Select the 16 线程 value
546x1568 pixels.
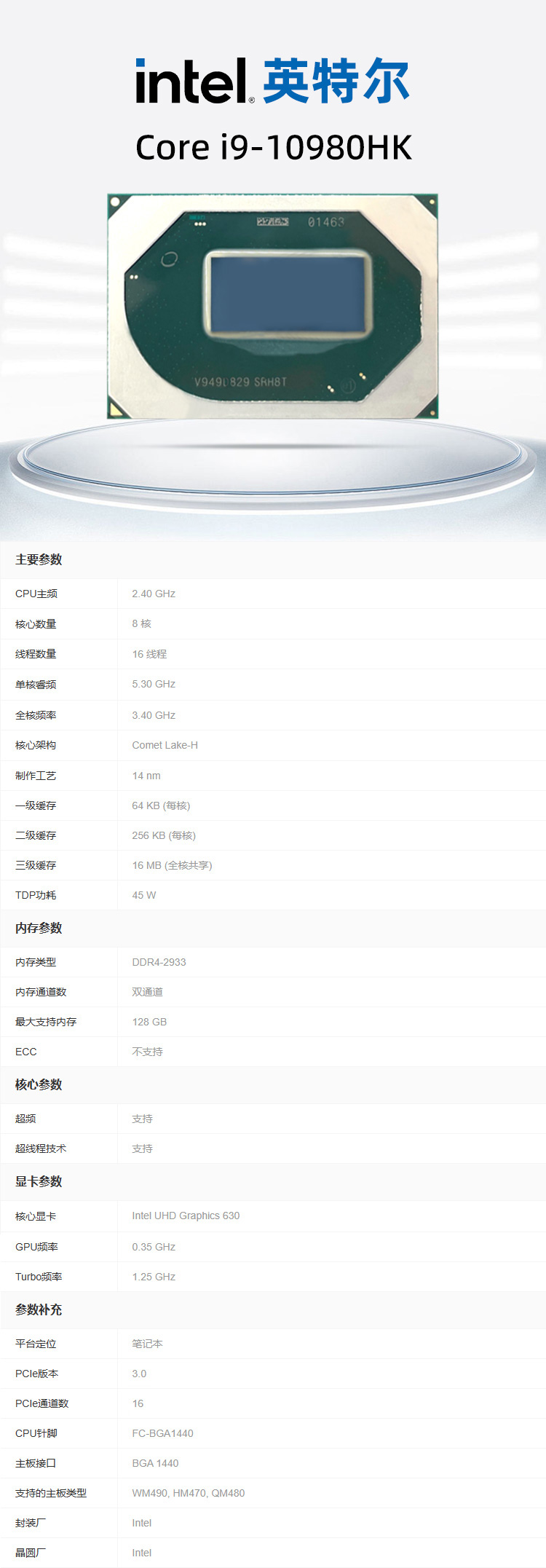coord(149,654)
